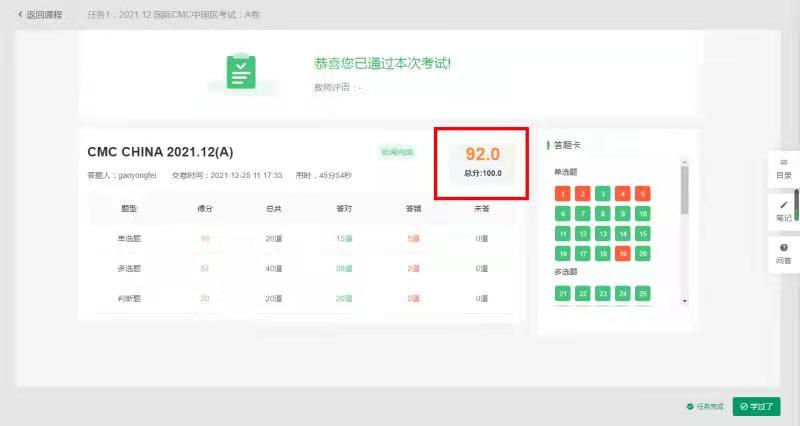This screenshot has height=426, width=800.
Task: Go to multi-choice question 21
Action: click(x=563, y=293)
